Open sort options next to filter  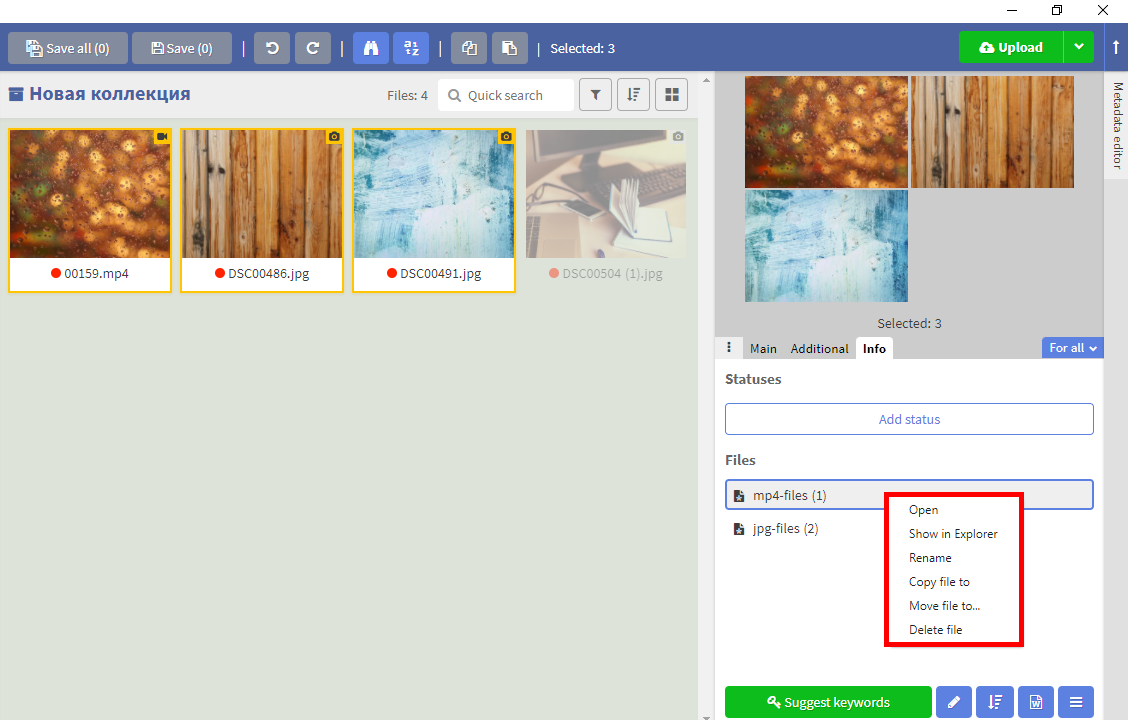[x=634, y=95]
